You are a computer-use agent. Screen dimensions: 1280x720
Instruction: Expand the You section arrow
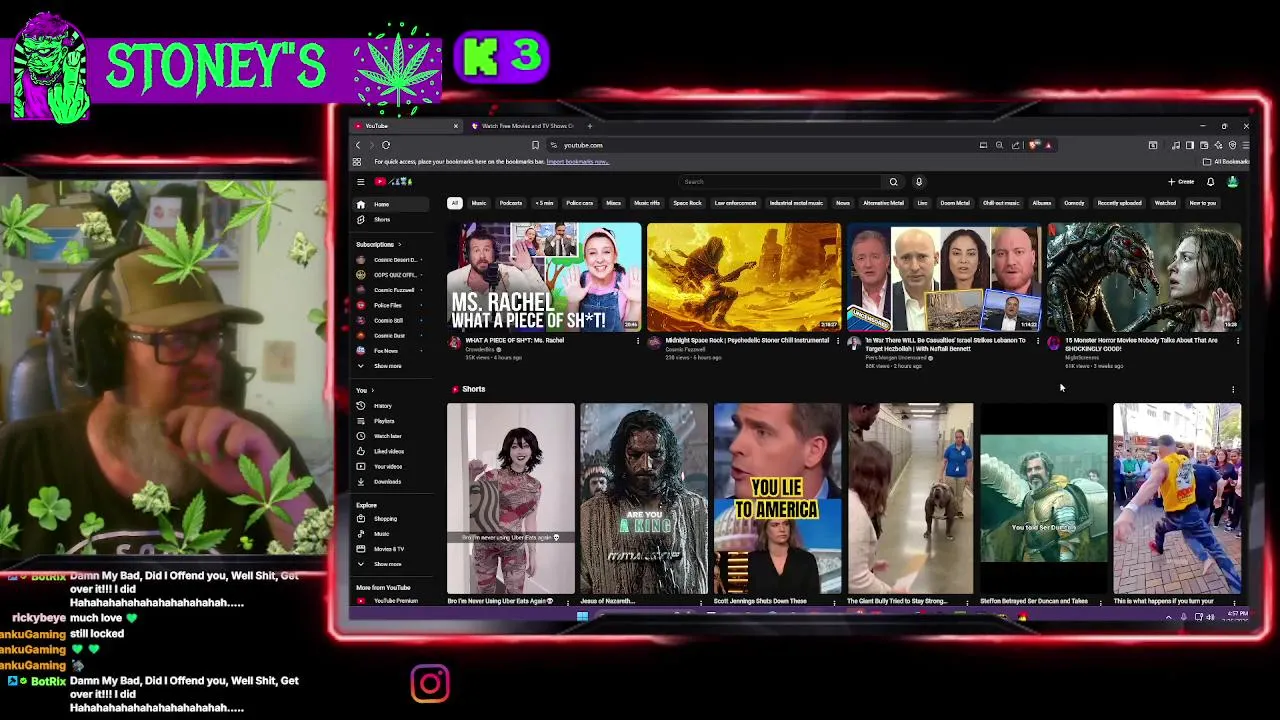[373, 390]
